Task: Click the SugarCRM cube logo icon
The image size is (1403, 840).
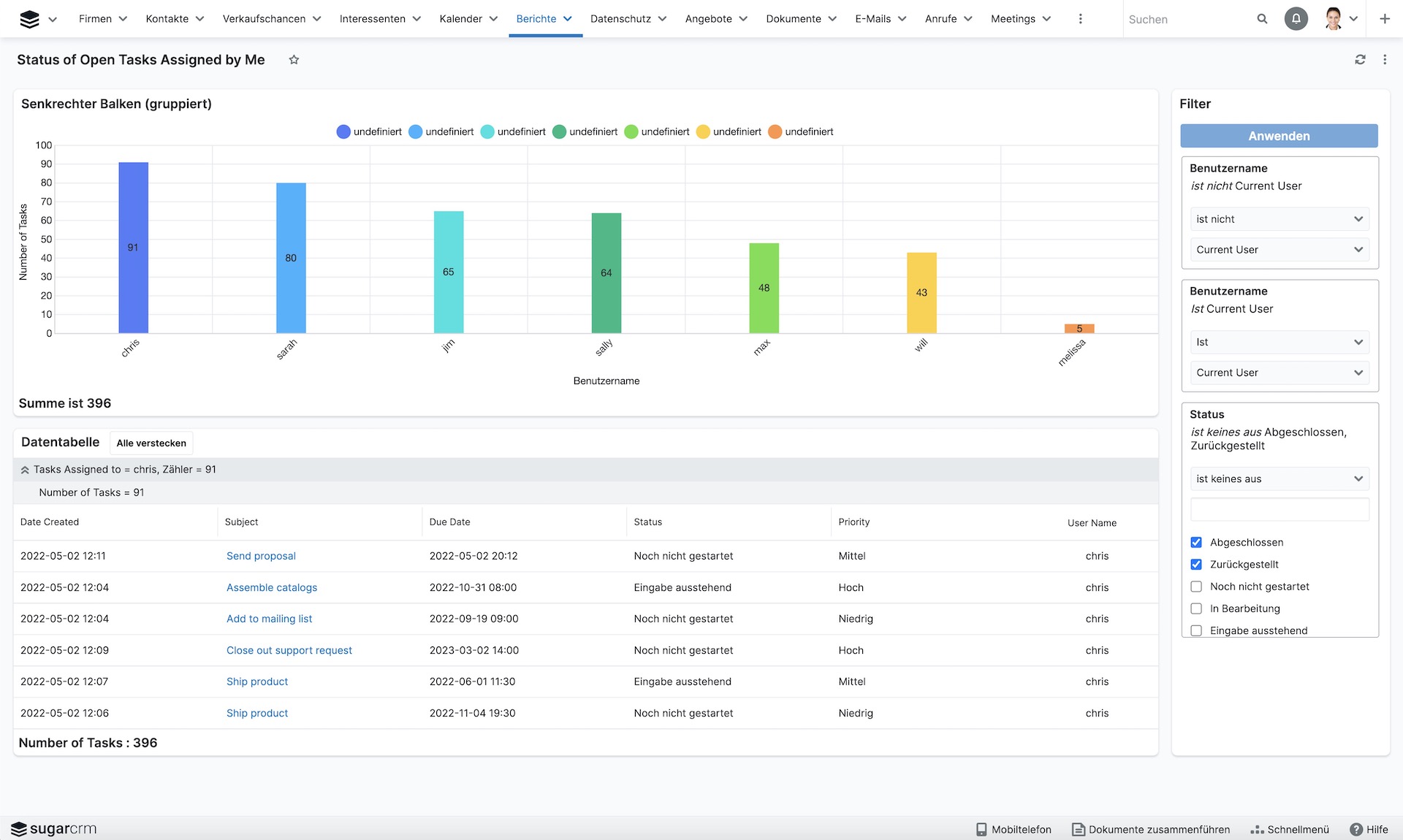Action: click(x=29, y=19)
